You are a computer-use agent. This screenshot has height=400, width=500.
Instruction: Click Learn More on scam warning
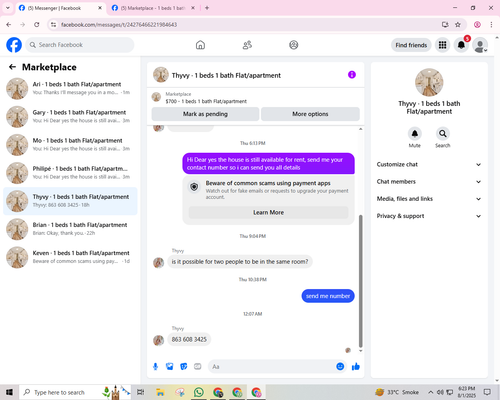pos(268,212)
